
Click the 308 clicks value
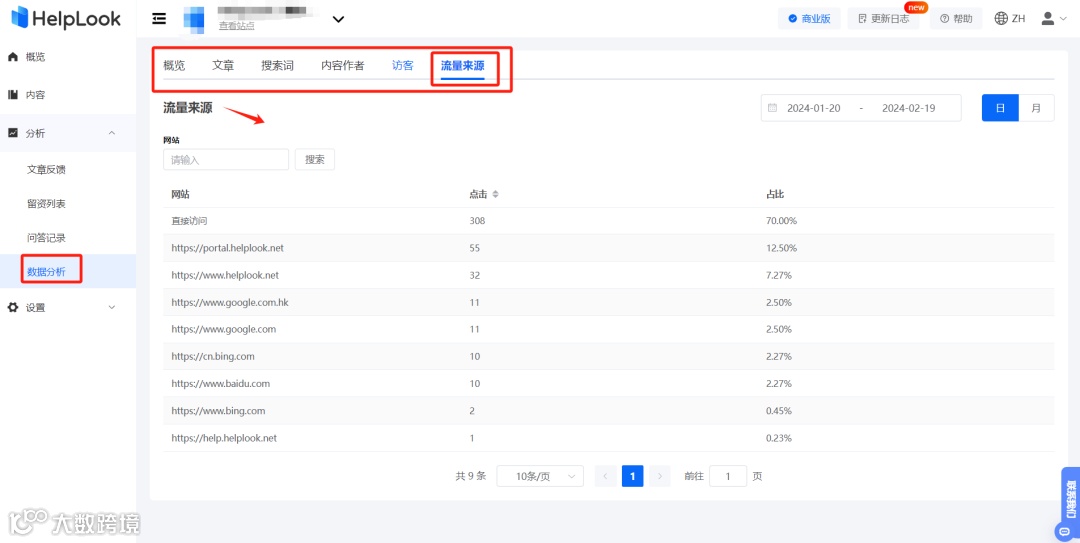click(477, 221)
